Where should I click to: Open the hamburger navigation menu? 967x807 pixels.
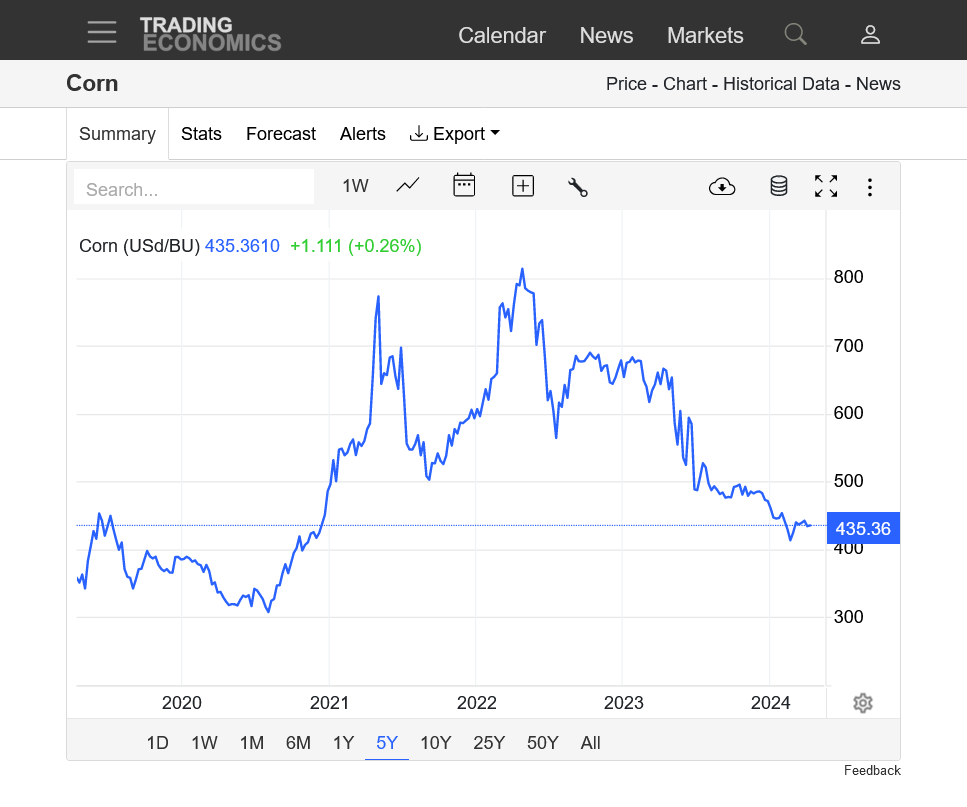(x=101, y=32)
